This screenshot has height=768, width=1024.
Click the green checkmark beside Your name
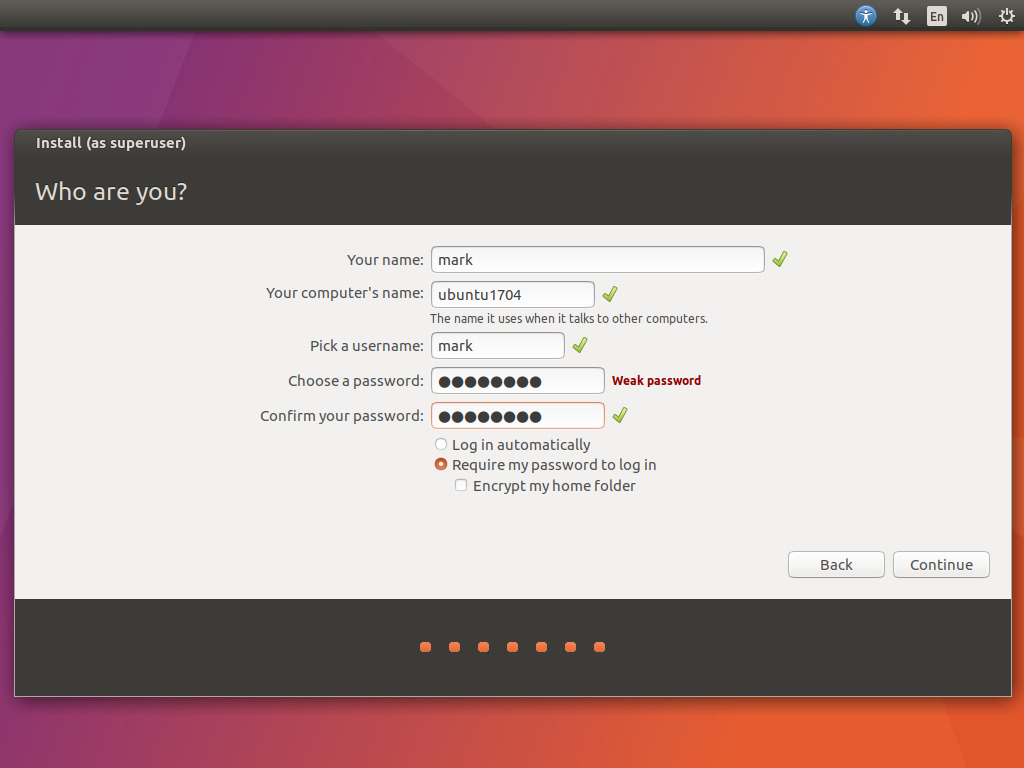pyautogui.click(x=780, y=259)
